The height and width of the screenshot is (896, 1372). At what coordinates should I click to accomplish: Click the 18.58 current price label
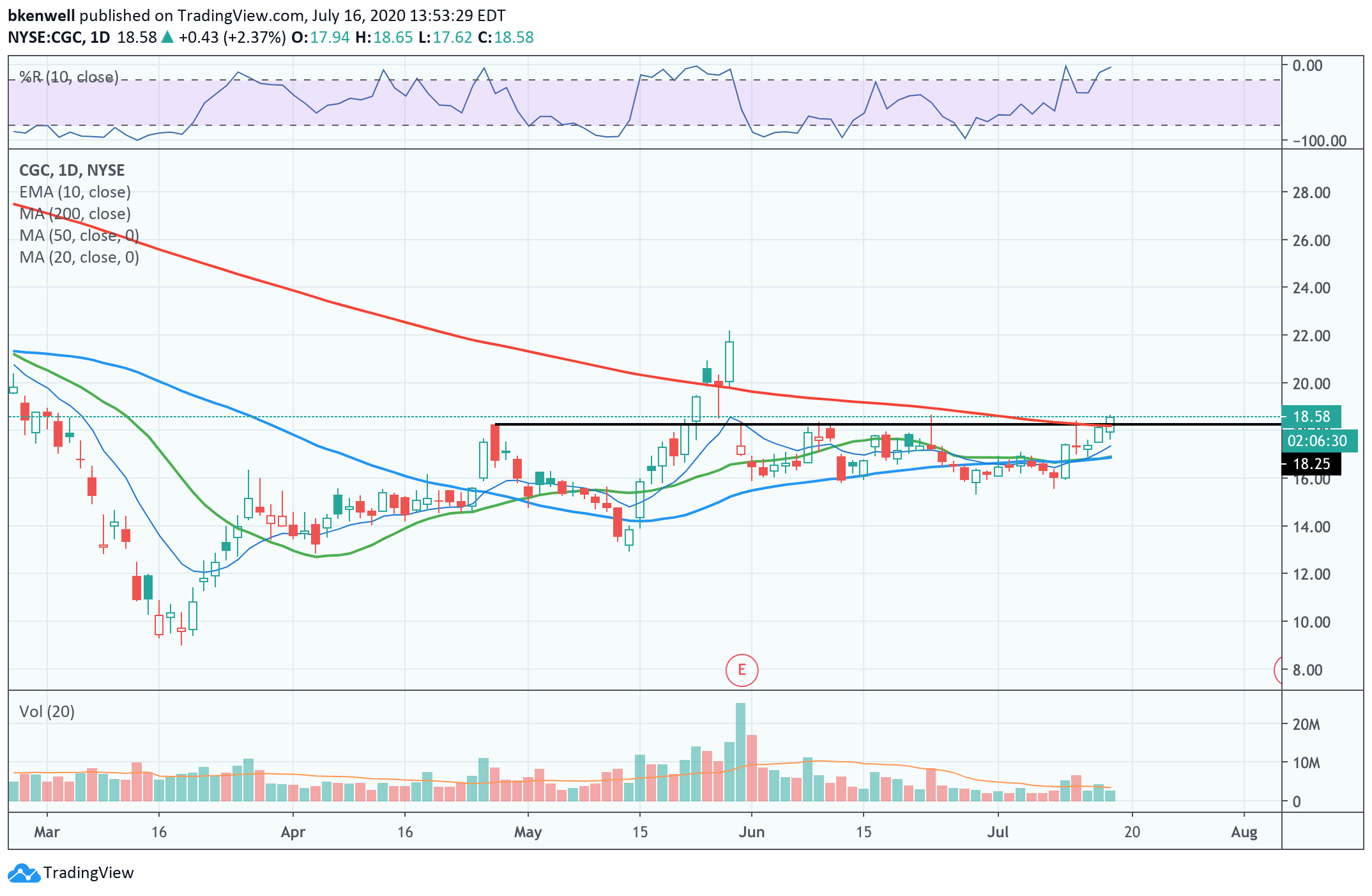(x=1311, y=417)
